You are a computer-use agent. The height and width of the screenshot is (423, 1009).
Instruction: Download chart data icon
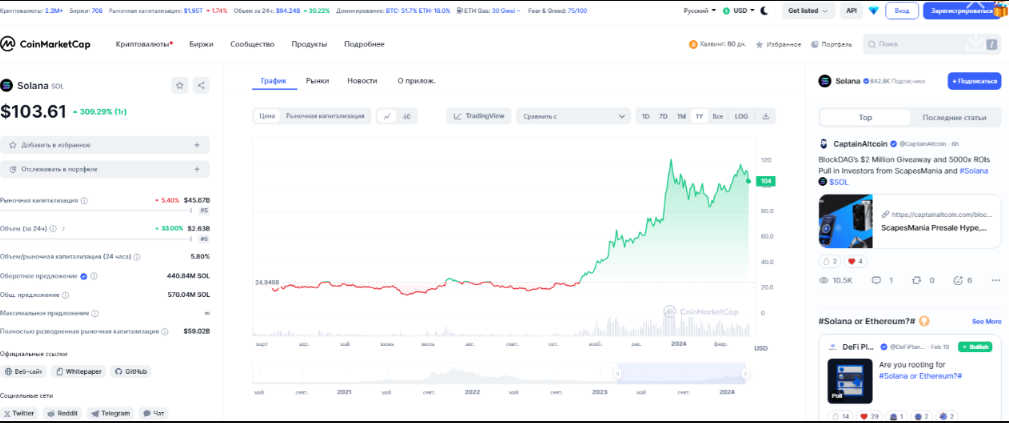tap(766, 117)
